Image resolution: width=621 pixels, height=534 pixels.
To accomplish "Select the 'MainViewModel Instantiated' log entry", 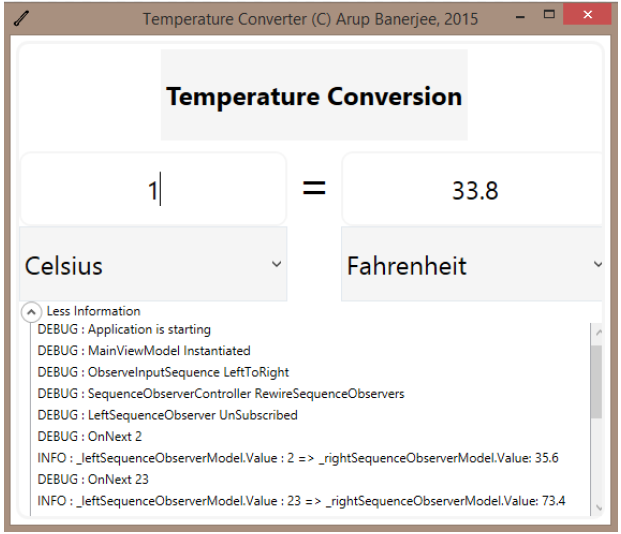I will [x=144, y=351].
